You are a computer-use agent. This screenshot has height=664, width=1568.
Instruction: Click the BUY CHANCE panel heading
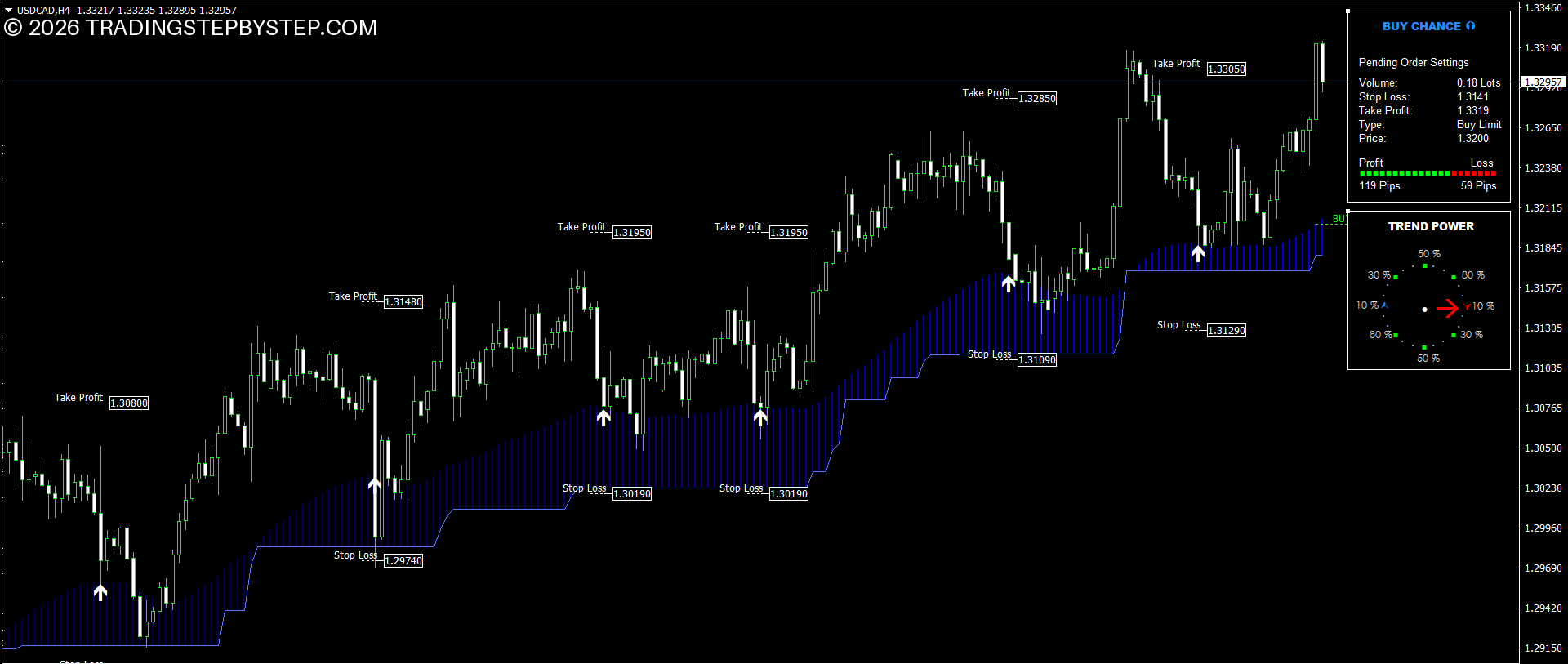click(x=1421, y=26)
